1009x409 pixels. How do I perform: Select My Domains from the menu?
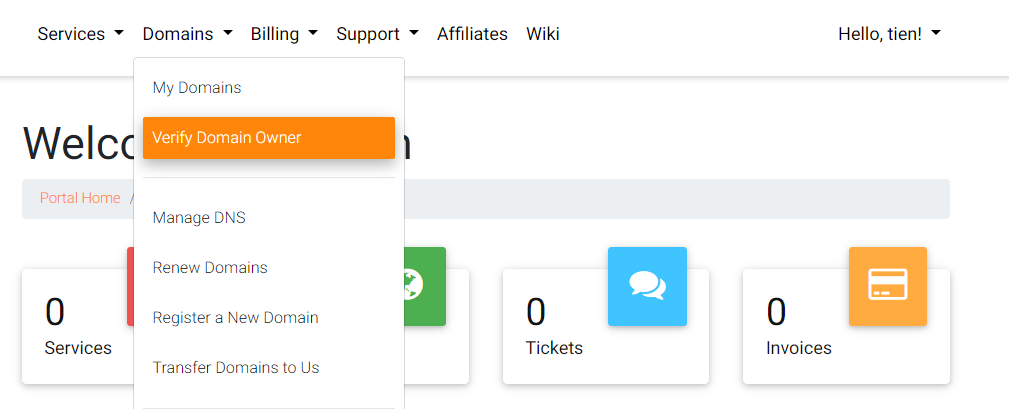pyautogui.click(x=197, y=88)
